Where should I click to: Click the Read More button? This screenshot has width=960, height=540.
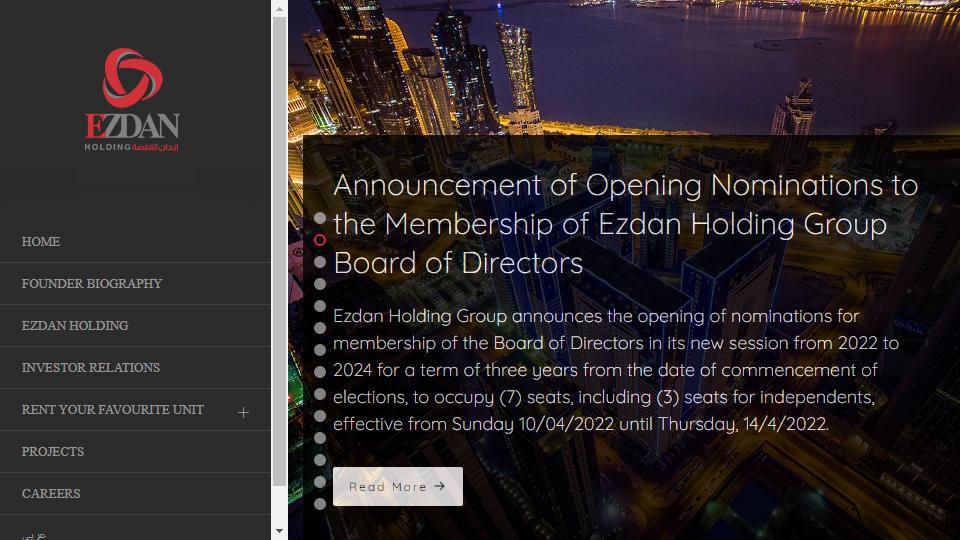tap(398, 487)
